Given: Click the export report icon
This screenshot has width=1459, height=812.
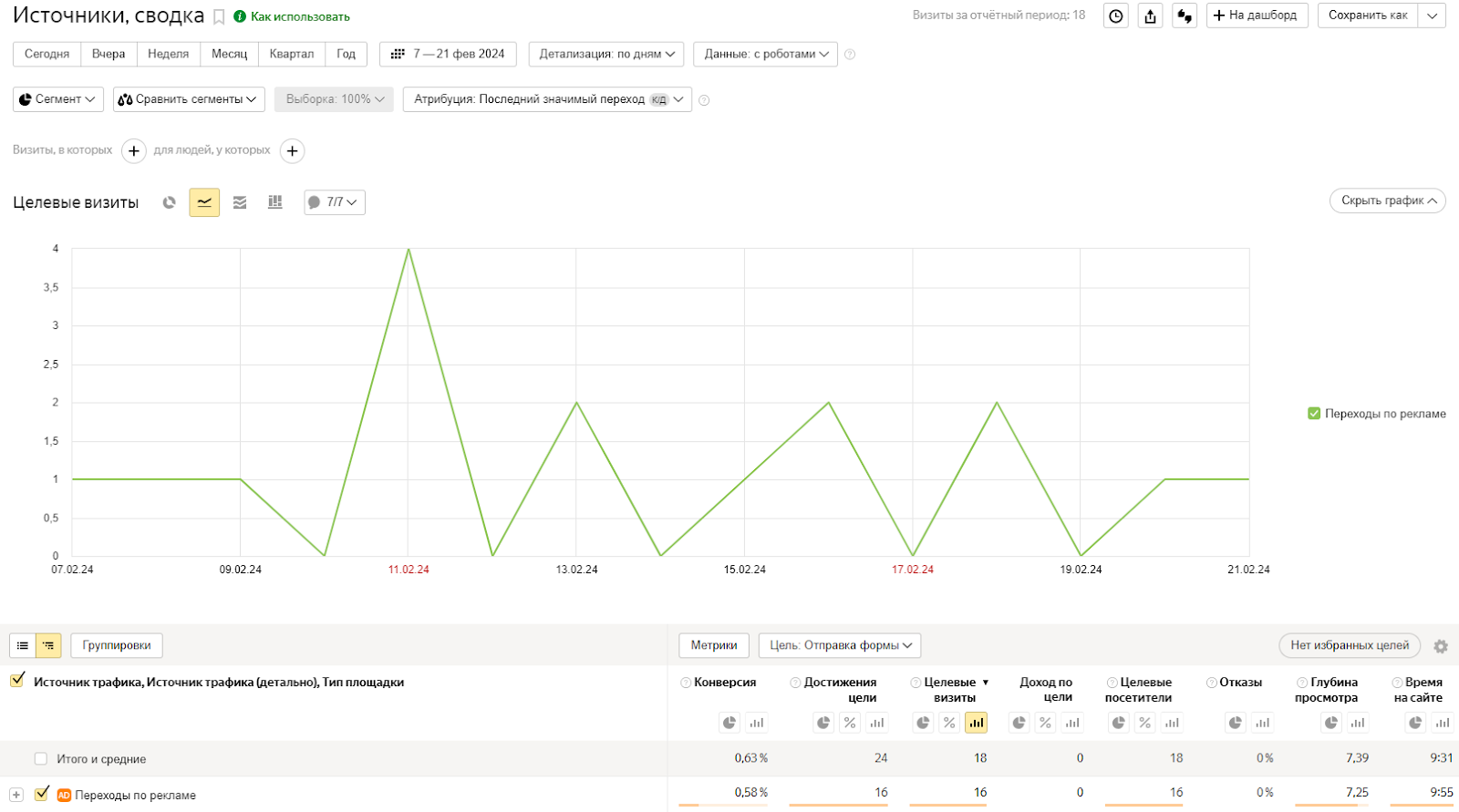Looking at the screenshot, I should (x=1150, y=16).
